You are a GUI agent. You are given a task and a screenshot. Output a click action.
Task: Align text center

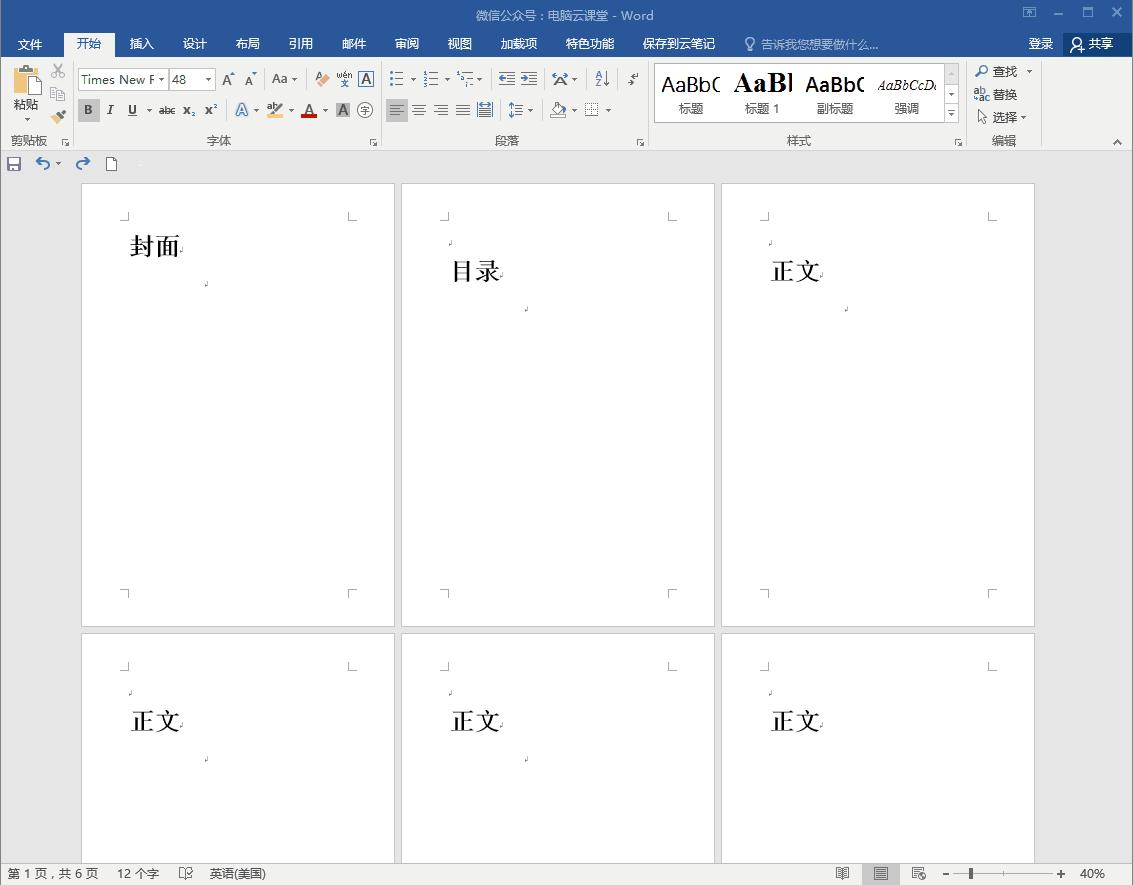pos(418,110)
